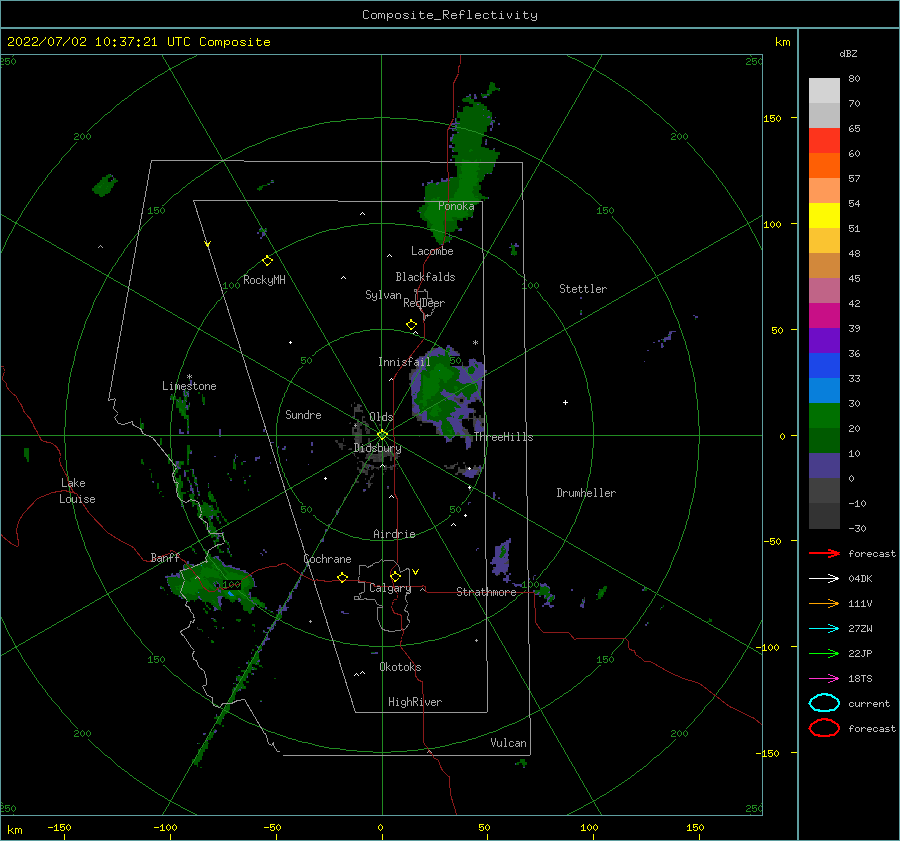Pick the blue swatch between 36 and 33
This screenshot has height=841, width=900.
click(x=824, y=366)
